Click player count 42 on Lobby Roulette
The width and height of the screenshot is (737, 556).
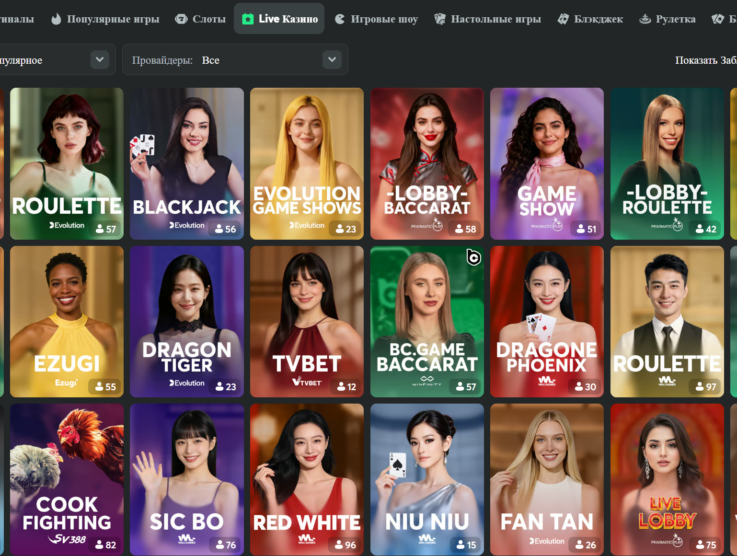click(x=706, y=229)
